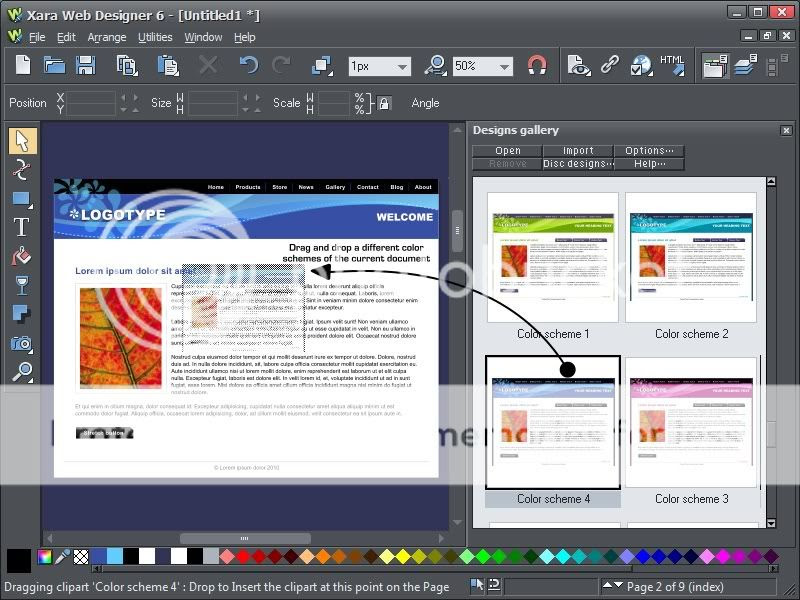Click the Preview web page eye icon
This screenshot has width=800, height=600.
tap(579, 66)
